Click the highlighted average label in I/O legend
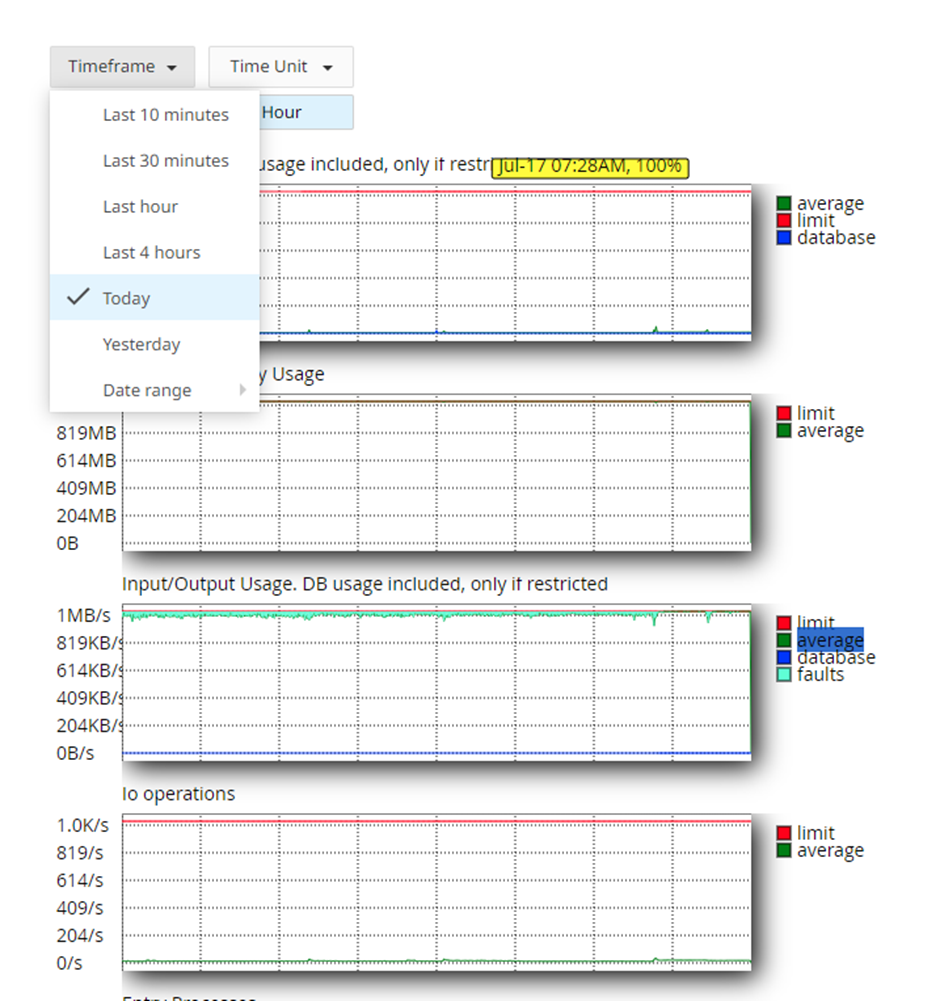Image resolution: width=940 pixels, height=1001 pixels. click(830, 640)
